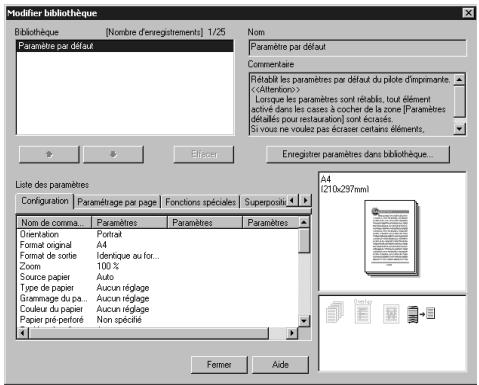Click the printer output arrow icon in the lower preview pane
This screenshot has height=385, width=479.
click(x=421, y=314)
